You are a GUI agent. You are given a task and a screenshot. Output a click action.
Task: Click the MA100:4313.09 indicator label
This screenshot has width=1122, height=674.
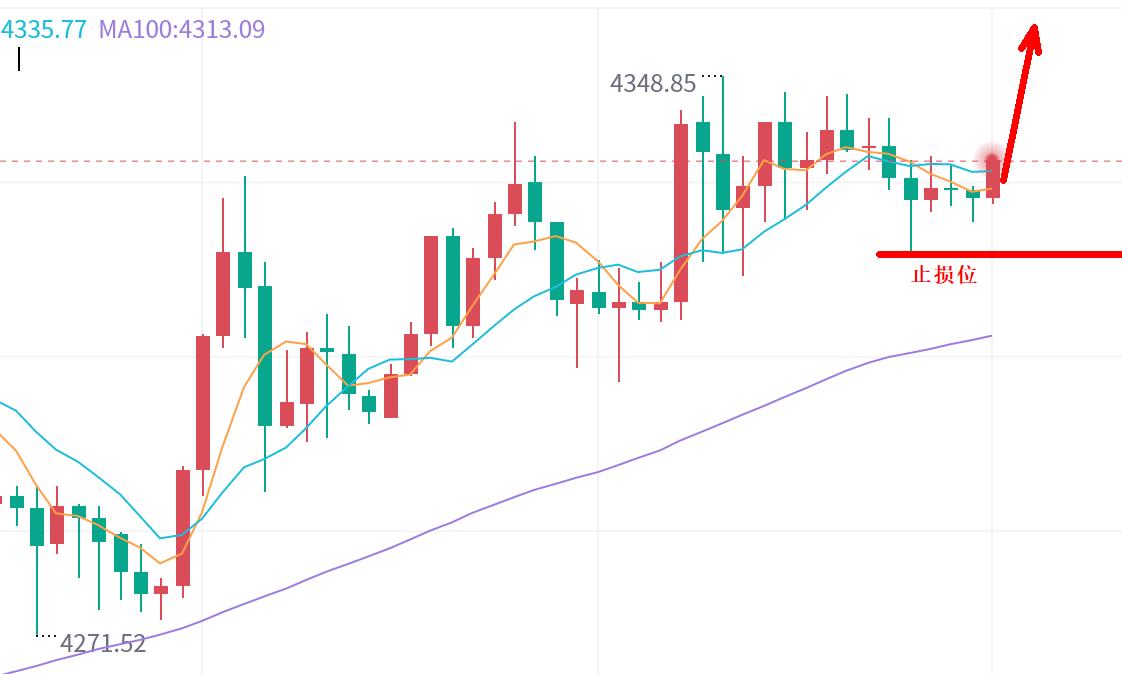pos(181,29)
